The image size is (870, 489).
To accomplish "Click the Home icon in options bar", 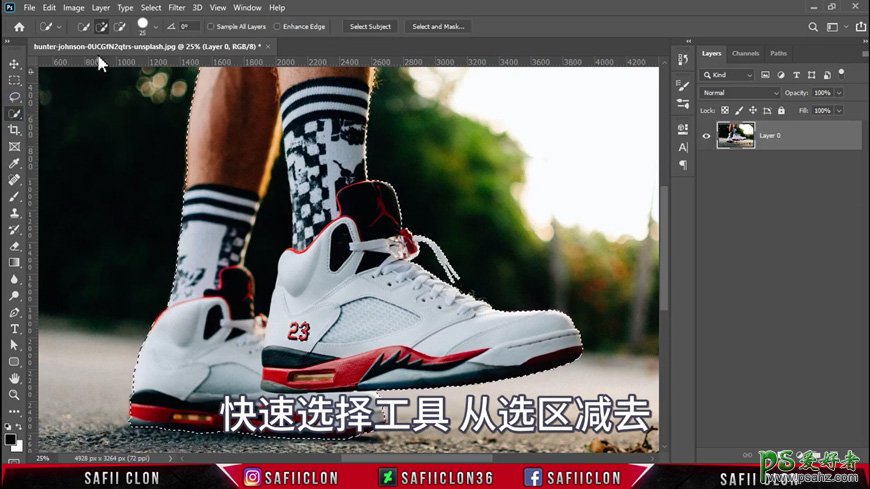I will (x=19, y=27).
